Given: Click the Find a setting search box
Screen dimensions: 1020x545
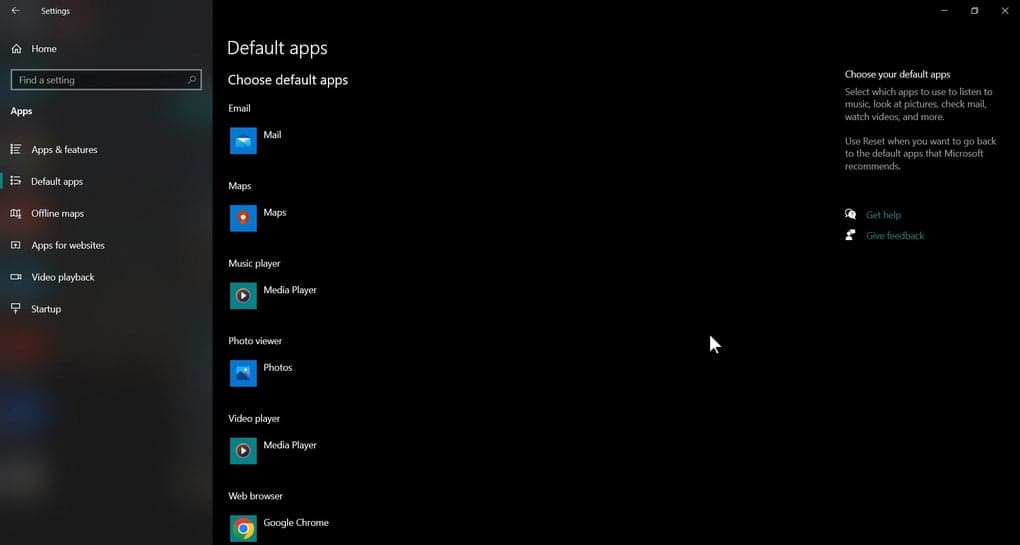Looking at the screenshot, I should 106,80.
